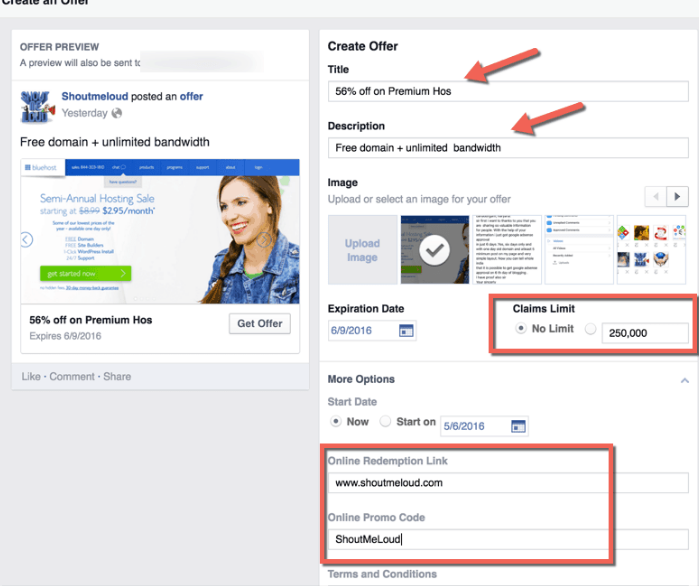
Task: Open the Start Date calendar picker icon
Action: [x=518, y=426]
